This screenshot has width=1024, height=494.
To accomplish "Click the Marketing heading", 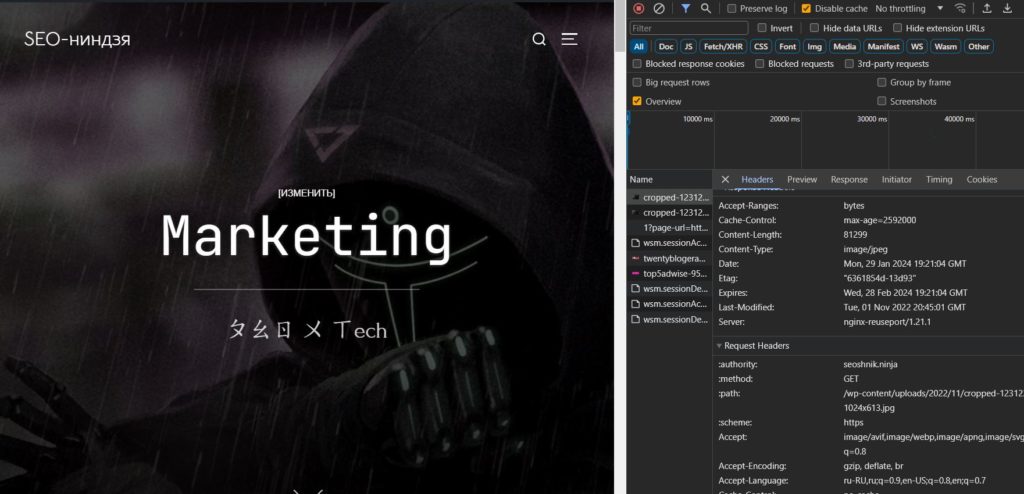I will pyautogui.click(x=306, y=237).
